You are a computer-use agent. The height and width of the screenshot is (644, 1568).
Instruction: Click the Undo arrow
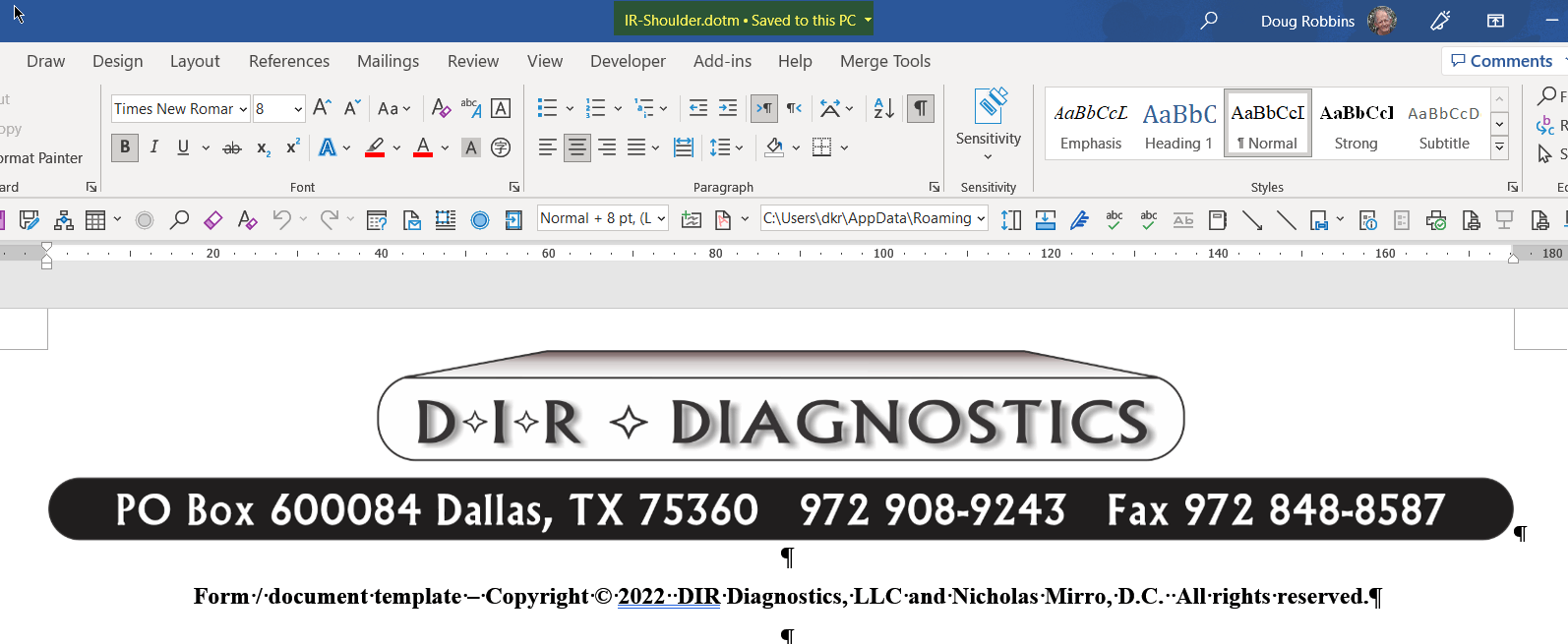[282, 219]
